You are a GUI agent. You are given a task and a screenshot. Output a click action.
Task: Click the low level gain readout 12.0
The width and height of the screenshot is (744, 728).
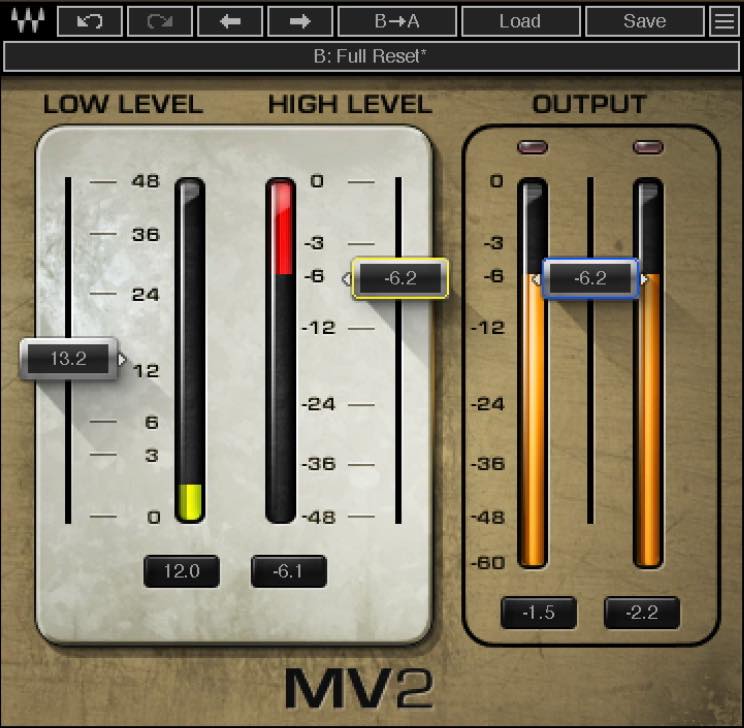click(x=182, y=571)
